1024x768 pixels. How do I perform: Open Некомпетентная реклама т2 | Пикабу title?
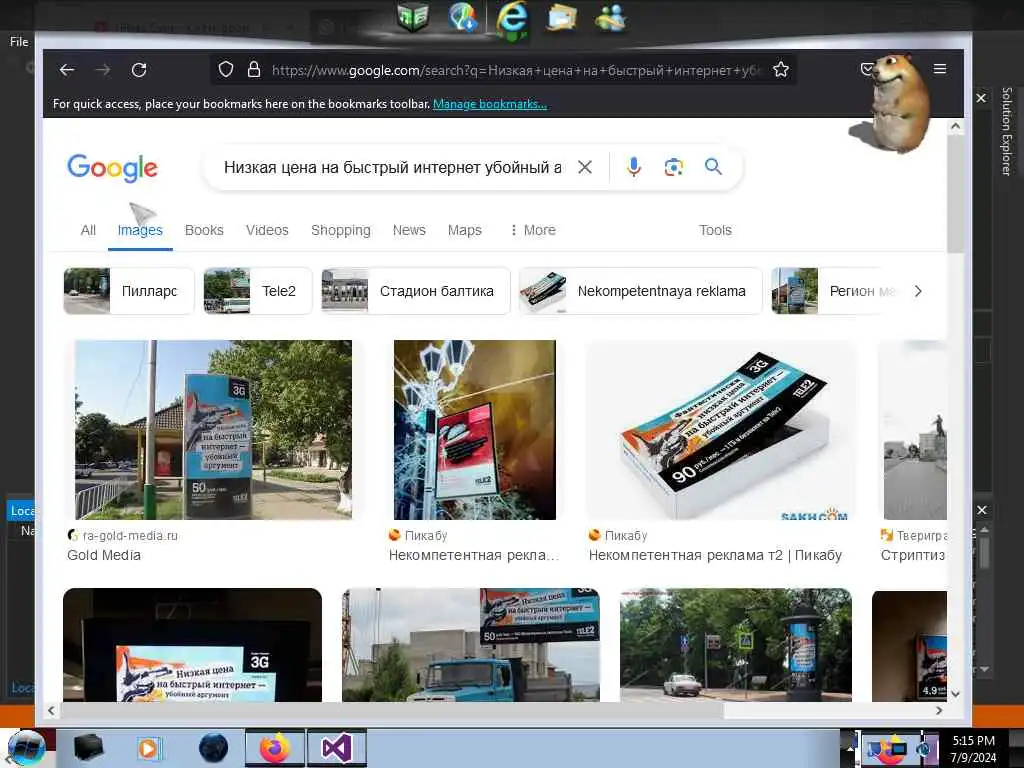[x=715, y=555]
